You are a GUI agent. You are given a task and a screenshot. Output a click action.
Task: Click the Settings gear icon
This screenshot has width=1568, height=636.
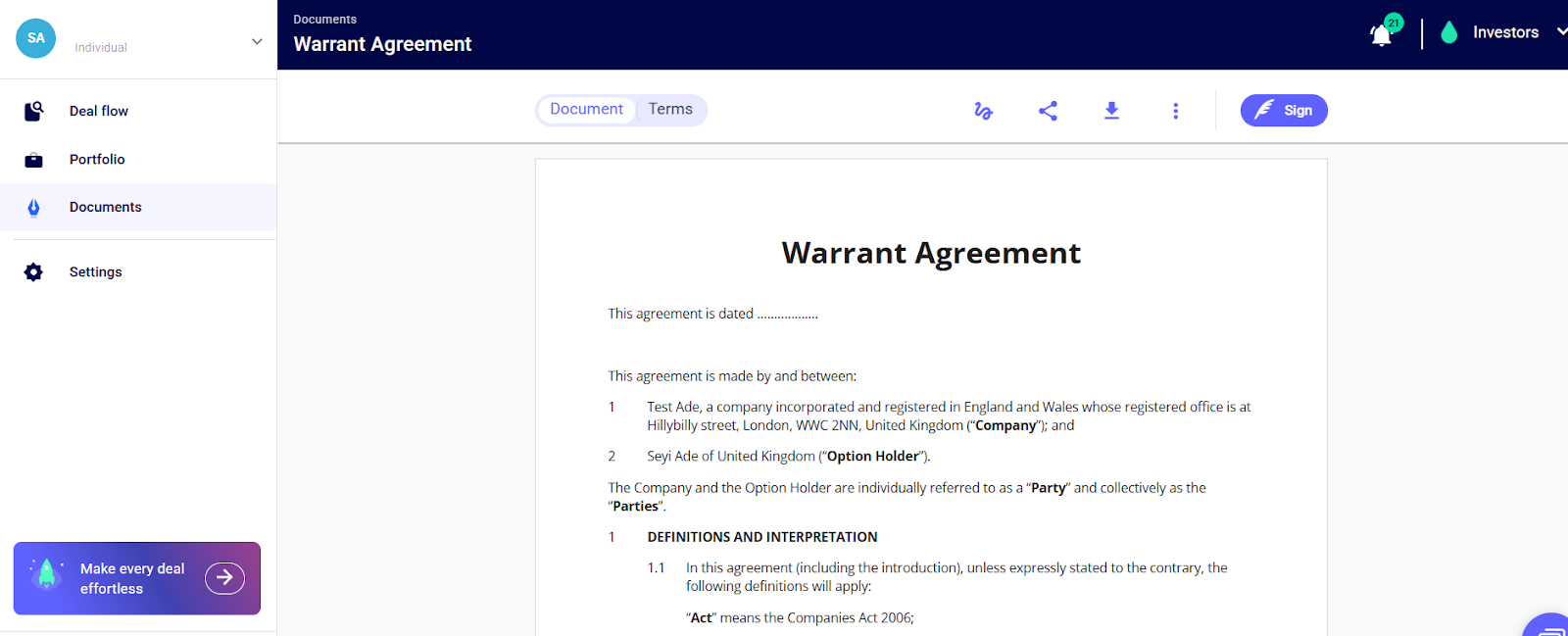coord(33,272)
